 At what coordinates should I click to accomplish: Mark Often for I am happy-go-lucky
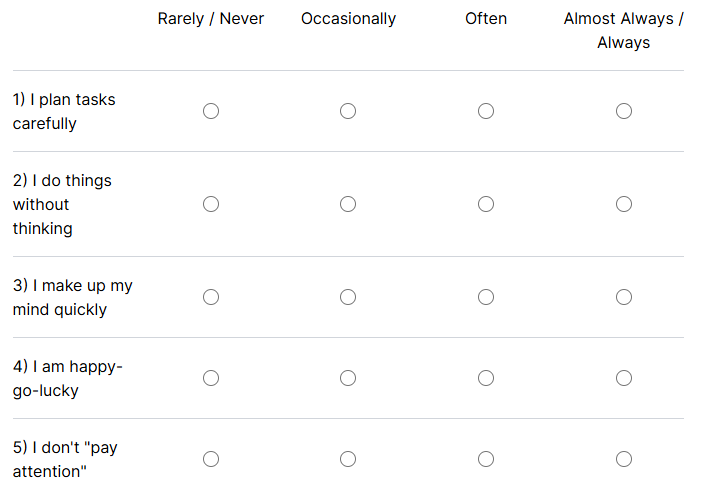[x=486, y=378]
